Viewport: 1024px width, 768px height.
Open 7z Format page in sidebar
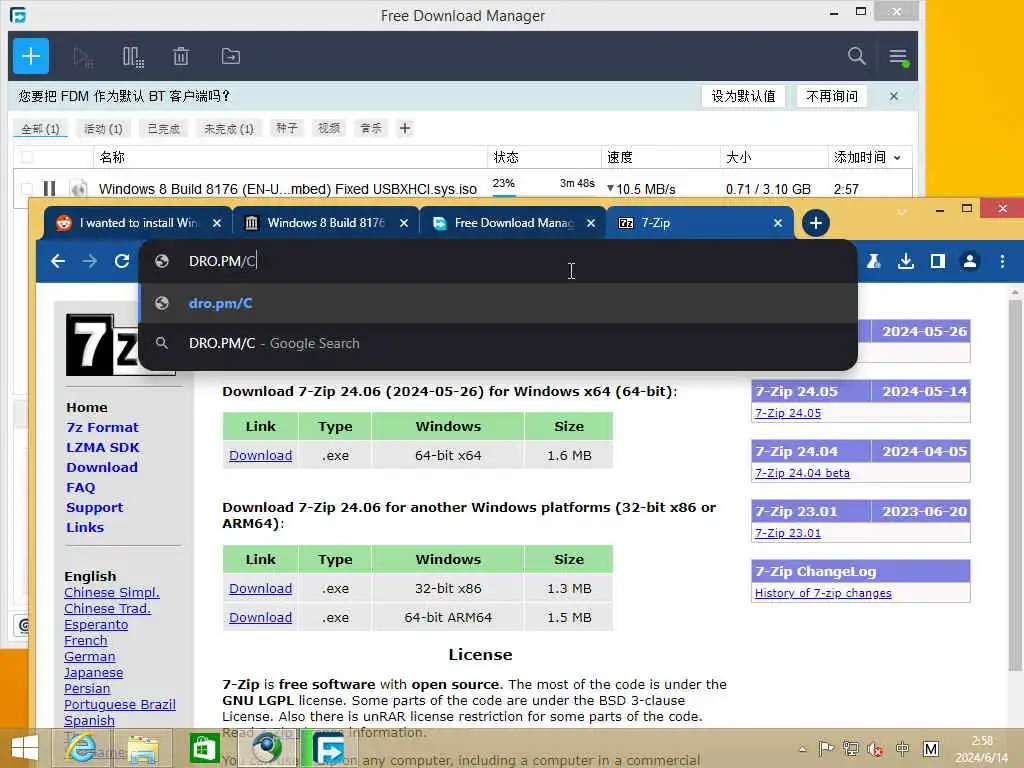pyautogui.click(x=103, y=427)
